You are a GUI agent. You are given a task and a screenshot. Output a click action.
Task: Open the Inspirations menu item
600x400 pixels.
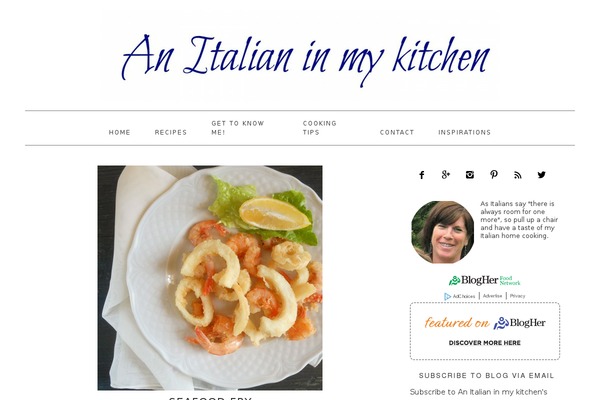464,132
